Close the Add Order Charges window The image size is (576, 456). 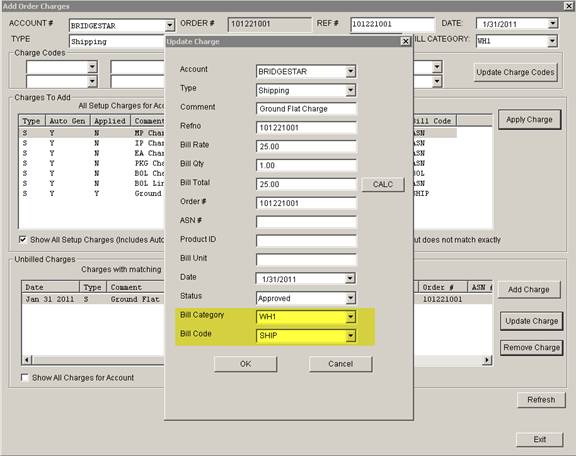(x=568, y=6)
